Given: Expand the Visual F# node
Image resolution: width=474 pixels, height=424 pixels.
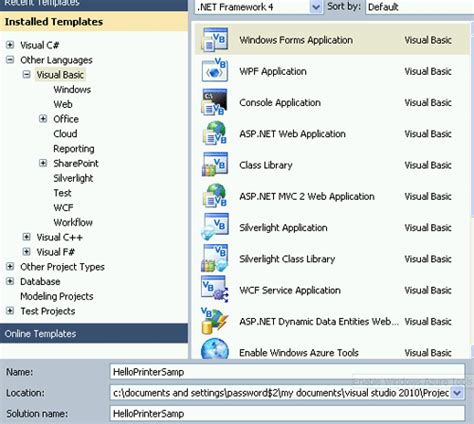Looking at the screenshot, I should click(x=27, y=252).
